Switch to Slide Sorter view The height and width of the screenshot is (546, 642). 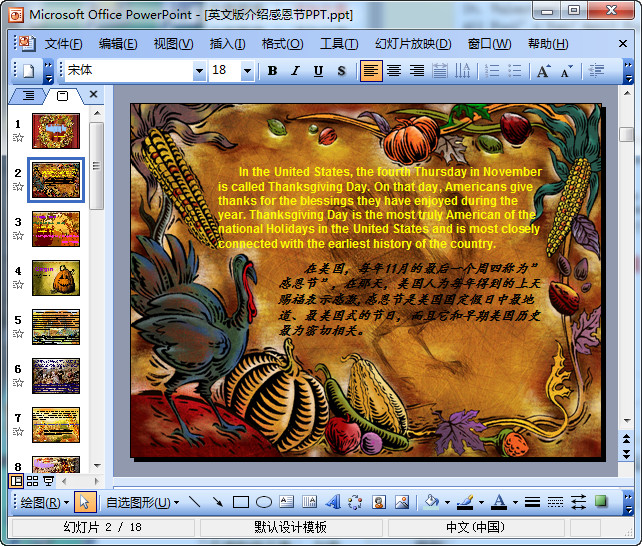(32, 481)
